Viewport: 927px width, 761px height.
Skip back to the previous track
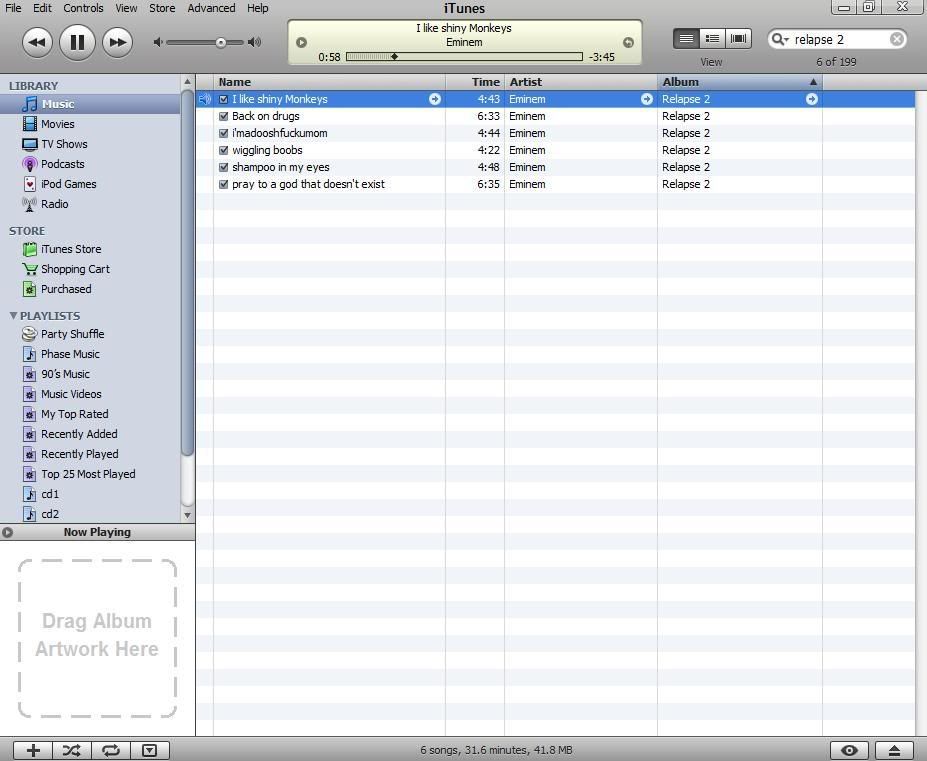[x=37, y=42]
